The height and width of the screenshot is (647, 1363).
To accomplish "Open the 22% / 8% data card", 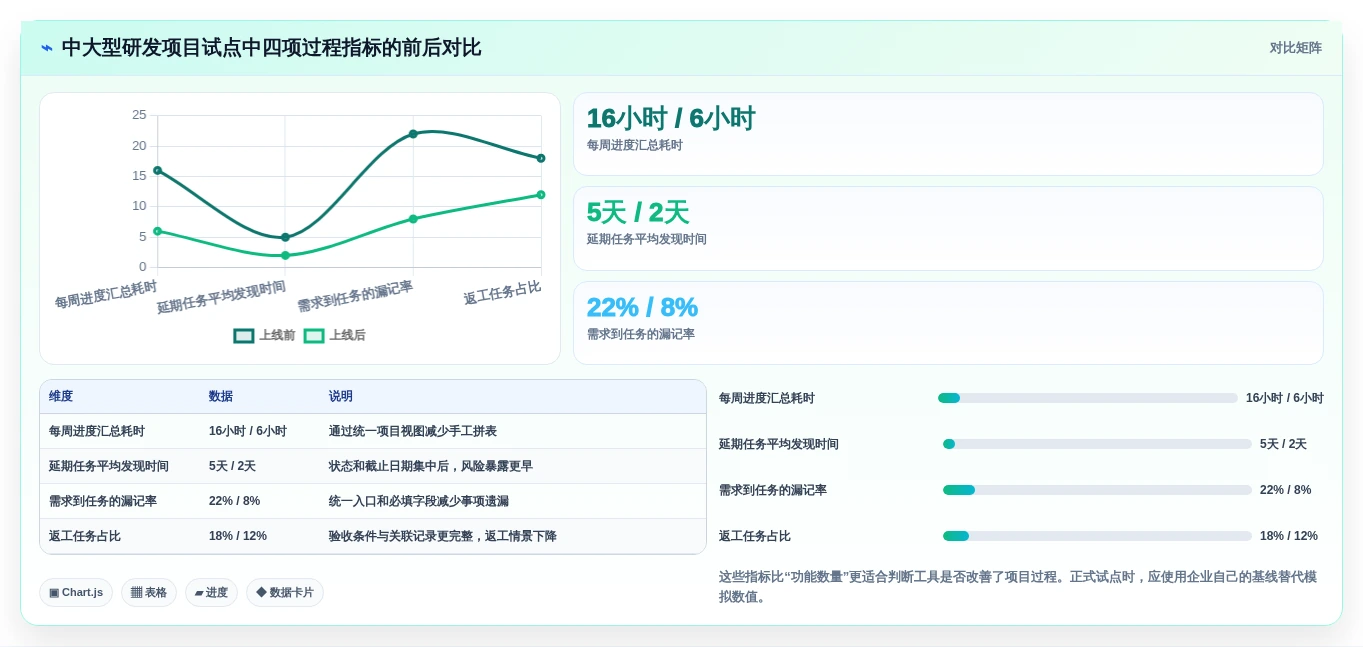I will coord(948,323).
